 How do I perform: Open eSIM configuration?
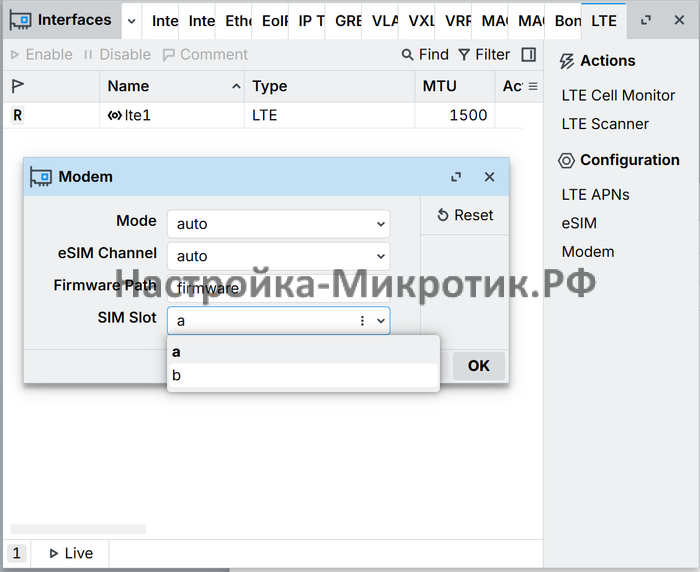579,223
